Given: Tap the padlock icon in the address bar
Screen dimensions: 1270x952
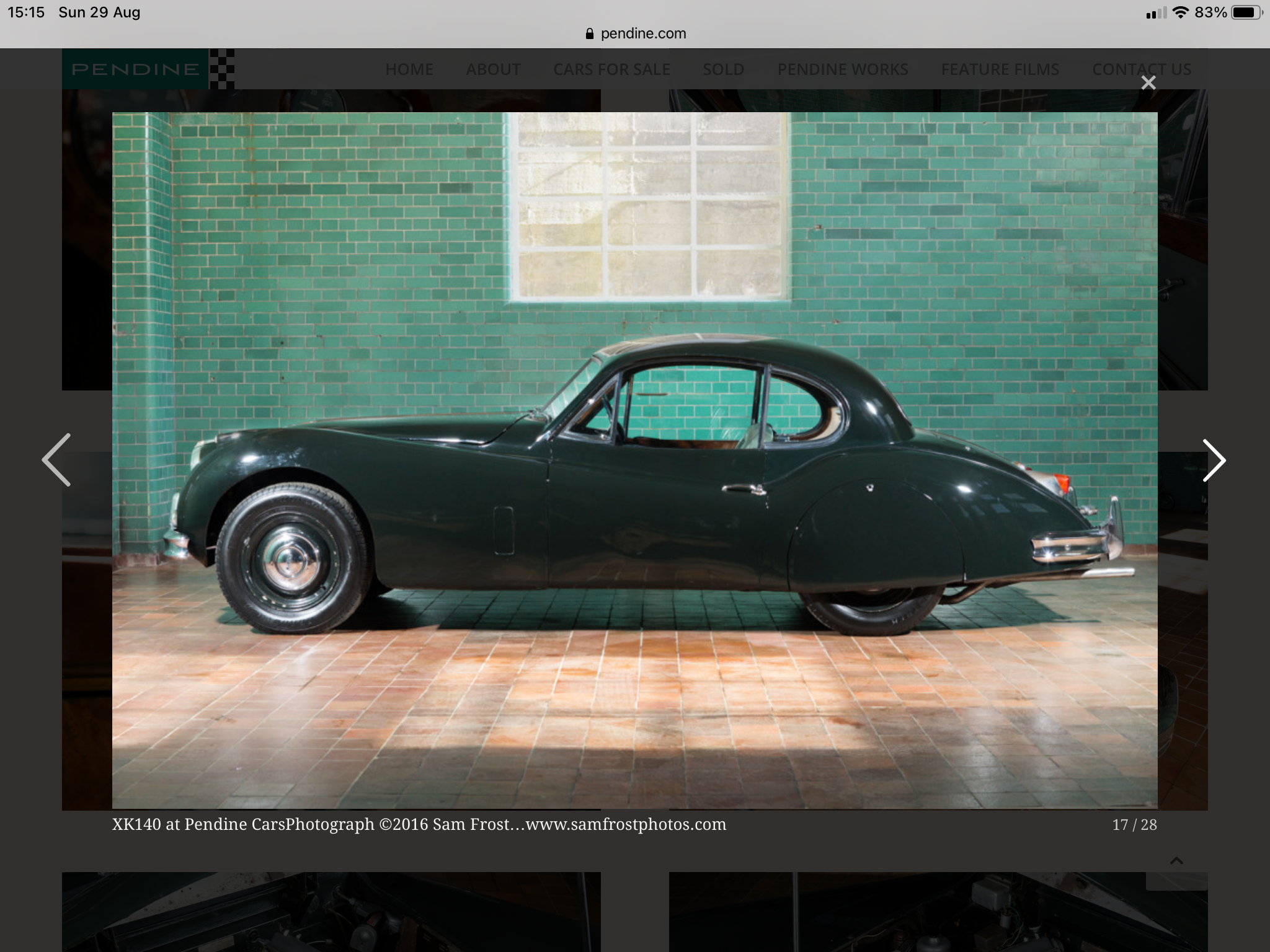Looking at the screenshot, I should (x=590, y=33).
